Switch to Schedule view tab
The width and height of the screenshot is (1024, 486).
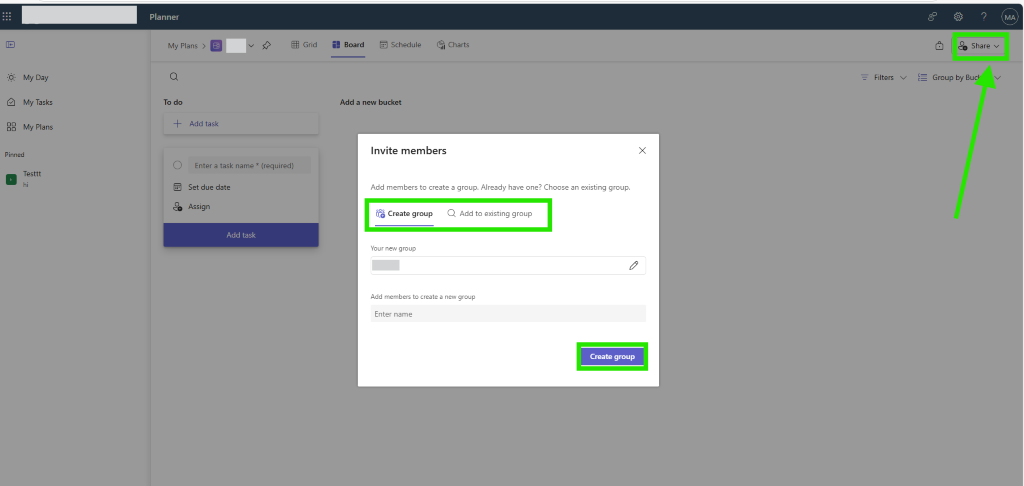pos(400,45)
